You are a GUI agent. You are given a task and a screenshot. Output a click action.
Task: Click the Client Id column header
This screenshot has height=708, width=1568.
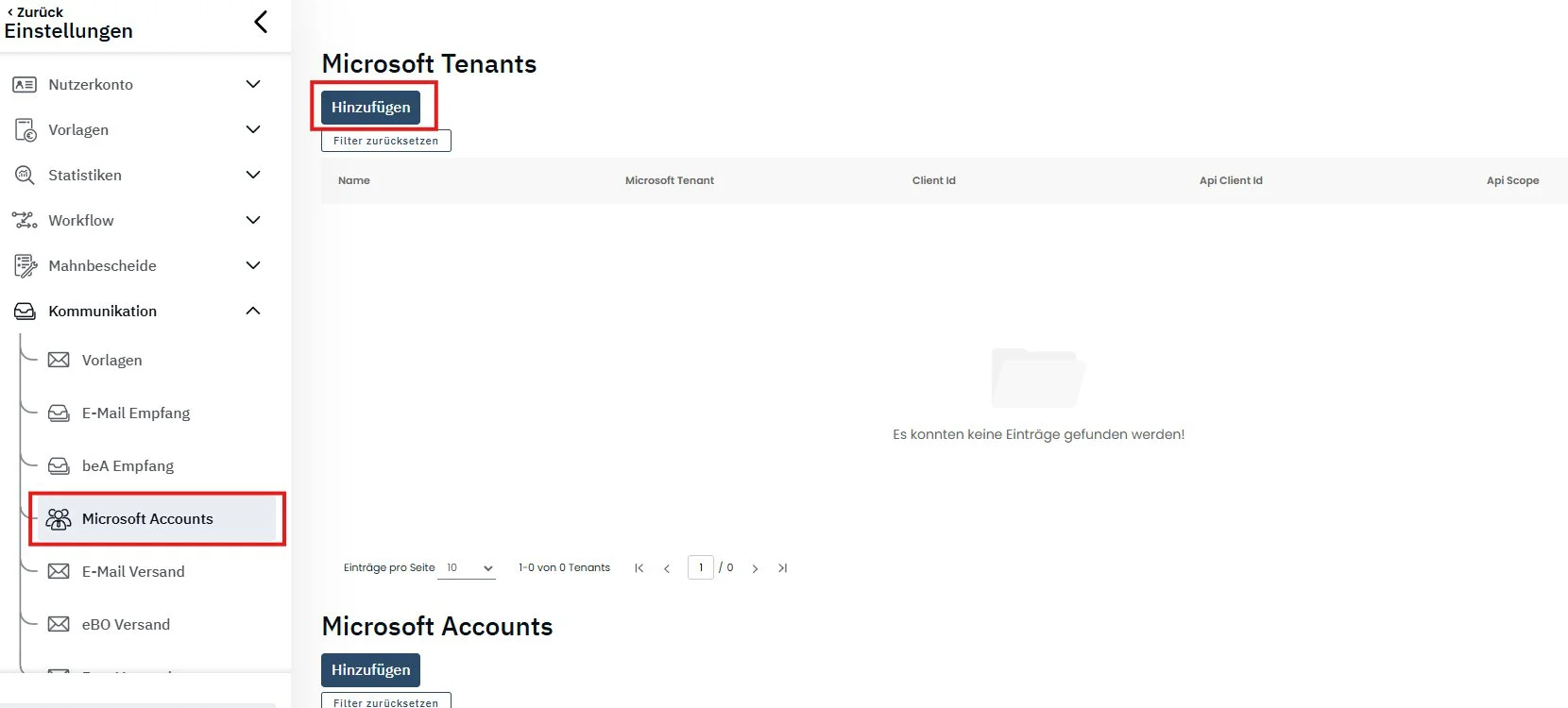point(934,180)
